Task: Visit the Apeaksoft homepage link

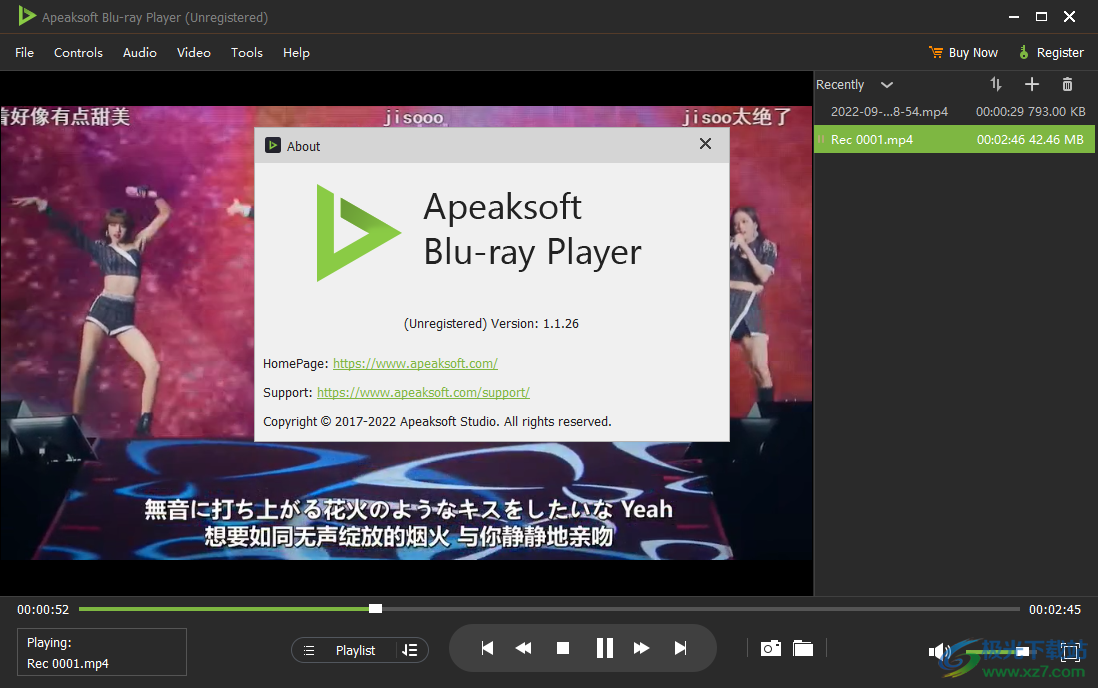Action: tap(415, 363)
